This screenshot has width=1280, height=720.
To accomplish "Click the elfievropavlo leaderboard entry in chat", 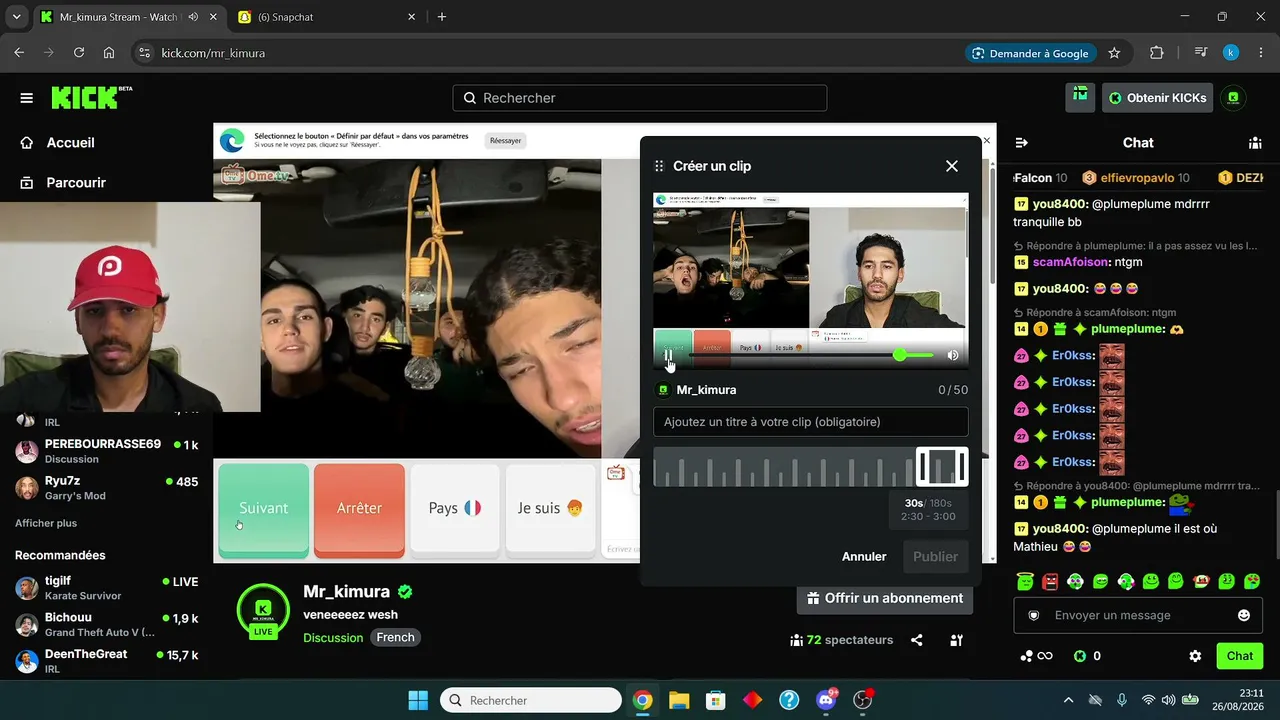I will pyautogui.click(x=1136, y=178).
